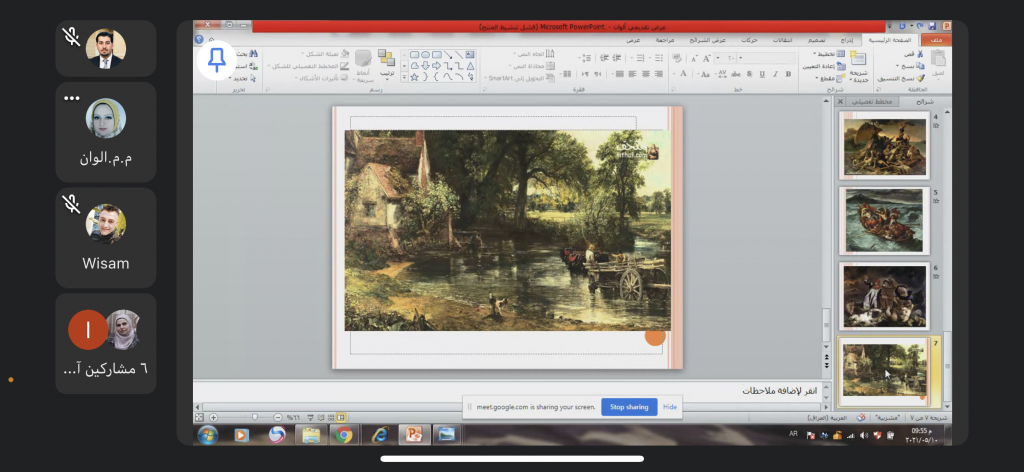1024x472 pixels.
Task: Select slide 5 thumbnail with boat painting
Action: coord(884,221)
